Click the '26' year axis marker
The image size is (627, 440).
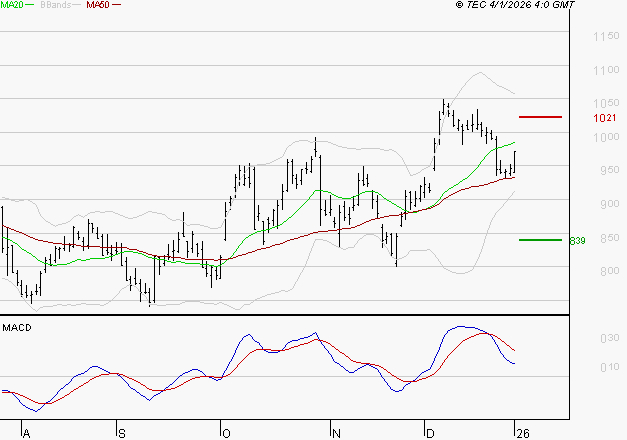pos(522,433)
